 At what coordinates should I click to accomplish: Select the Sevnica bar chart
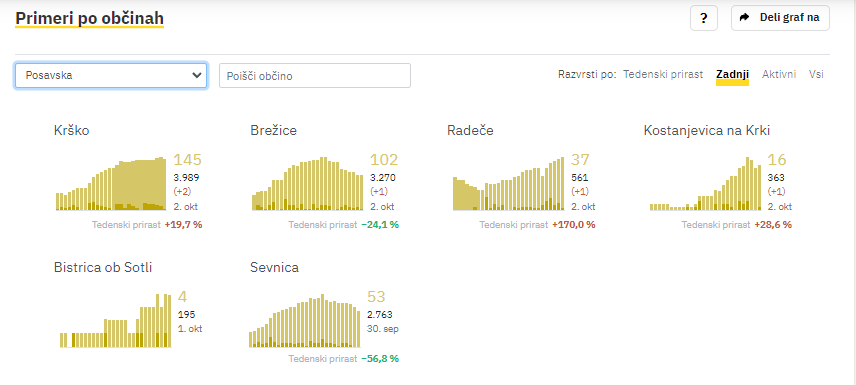(x=305, y=322)
